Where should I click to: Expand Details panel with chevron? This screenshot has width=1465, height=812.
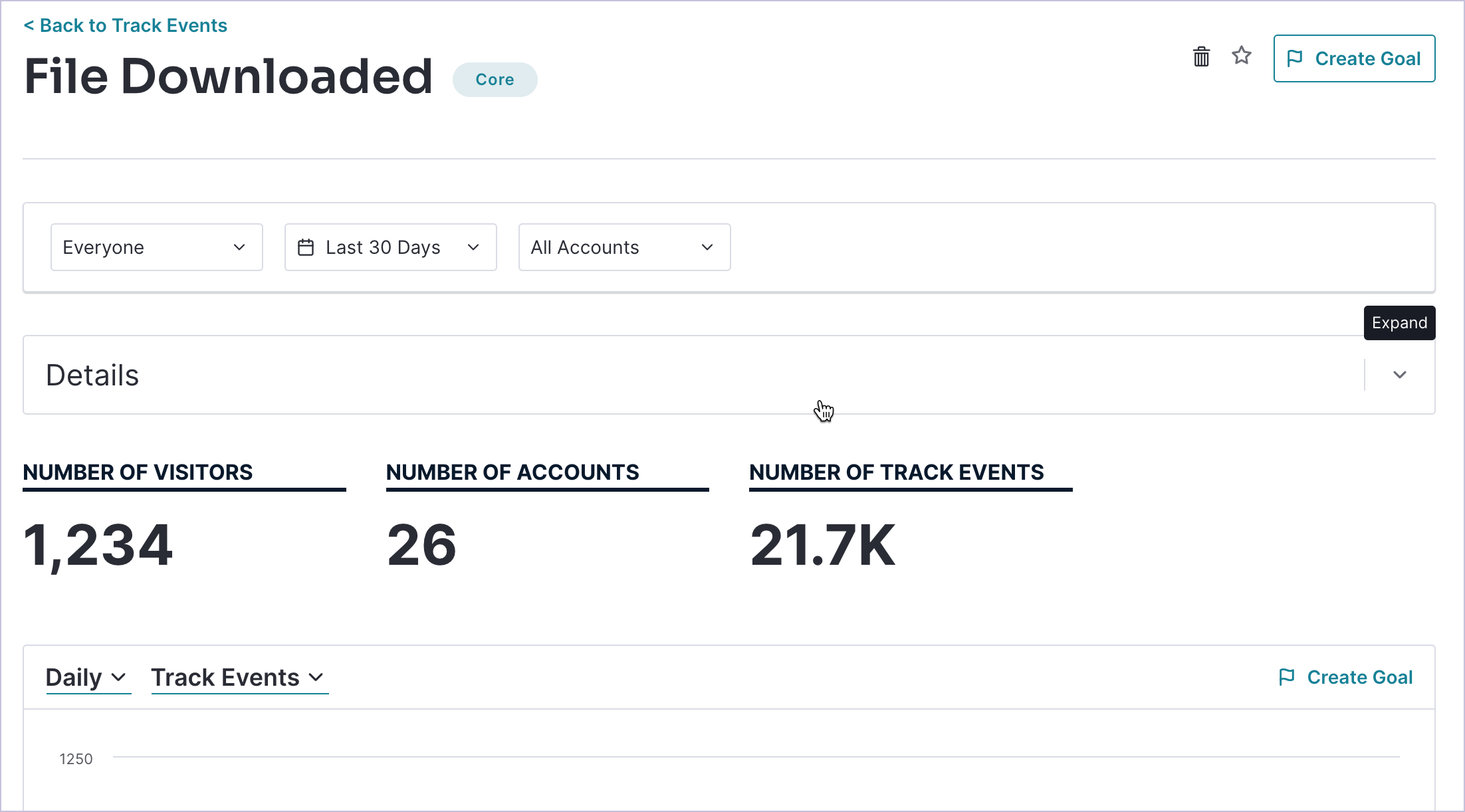(1399, 375)
